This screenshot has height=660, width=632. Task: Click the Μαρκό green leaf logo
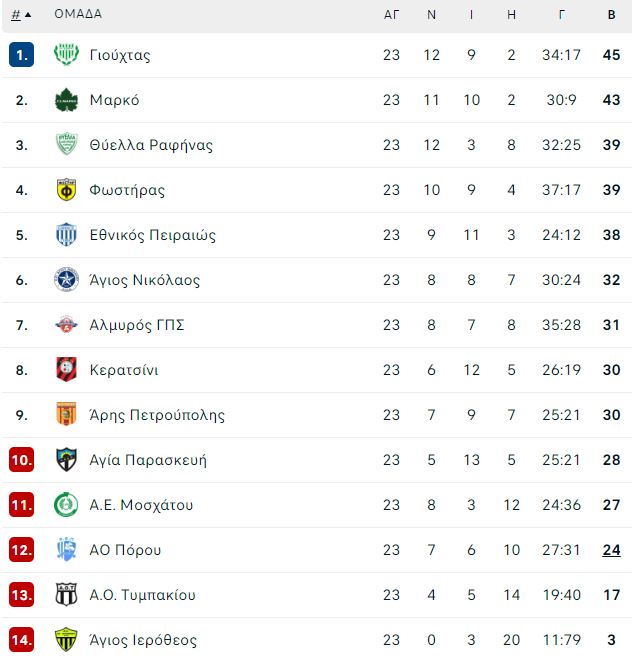(67, 100)
